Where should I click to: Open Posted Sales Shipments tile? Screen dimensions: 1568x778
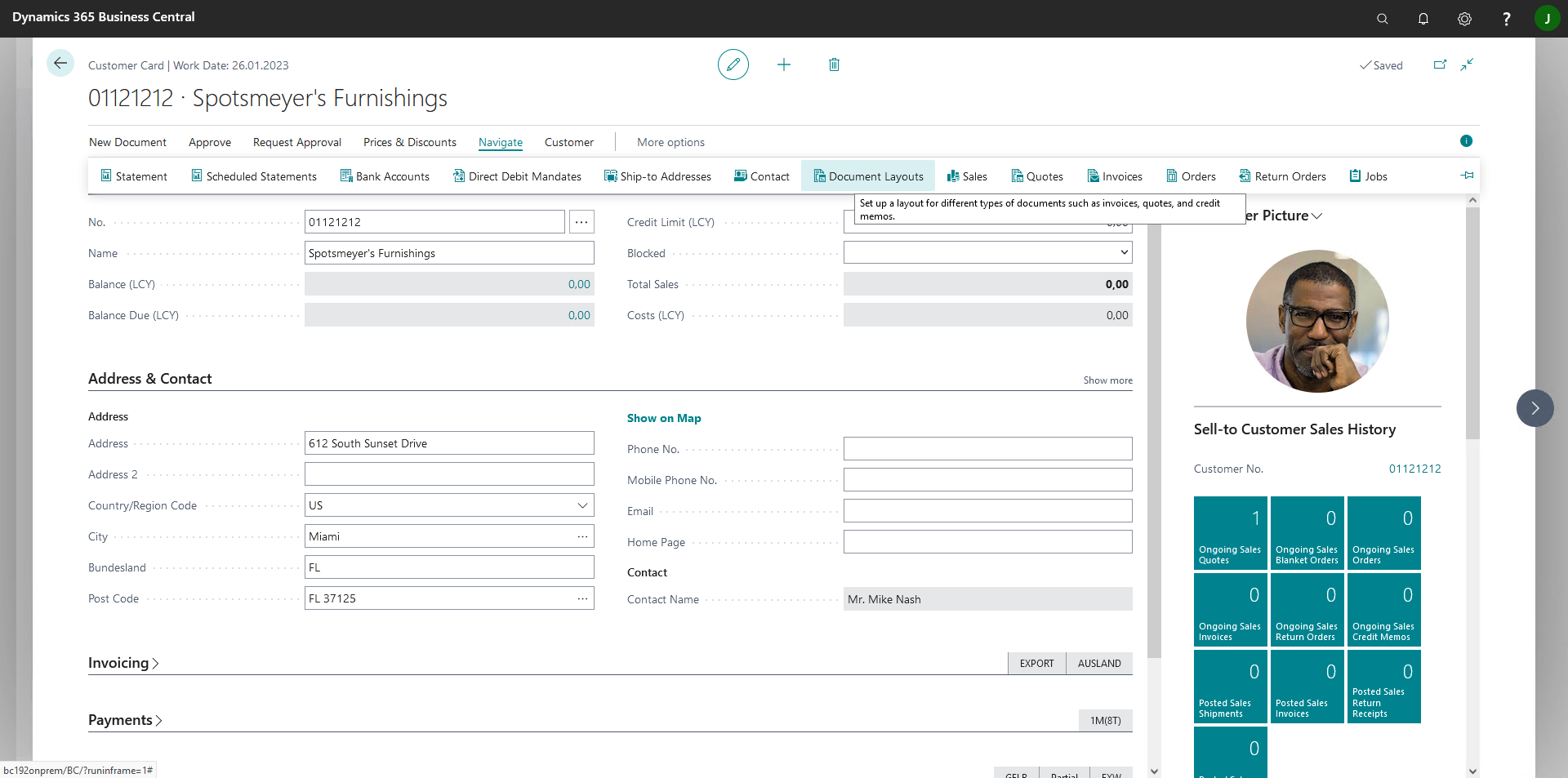click(1231, 687)
